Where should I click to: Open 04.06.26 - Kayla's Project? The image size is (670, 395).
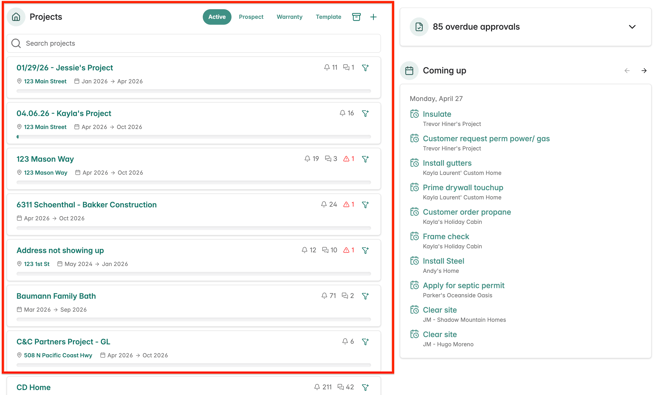coord(64,113)
